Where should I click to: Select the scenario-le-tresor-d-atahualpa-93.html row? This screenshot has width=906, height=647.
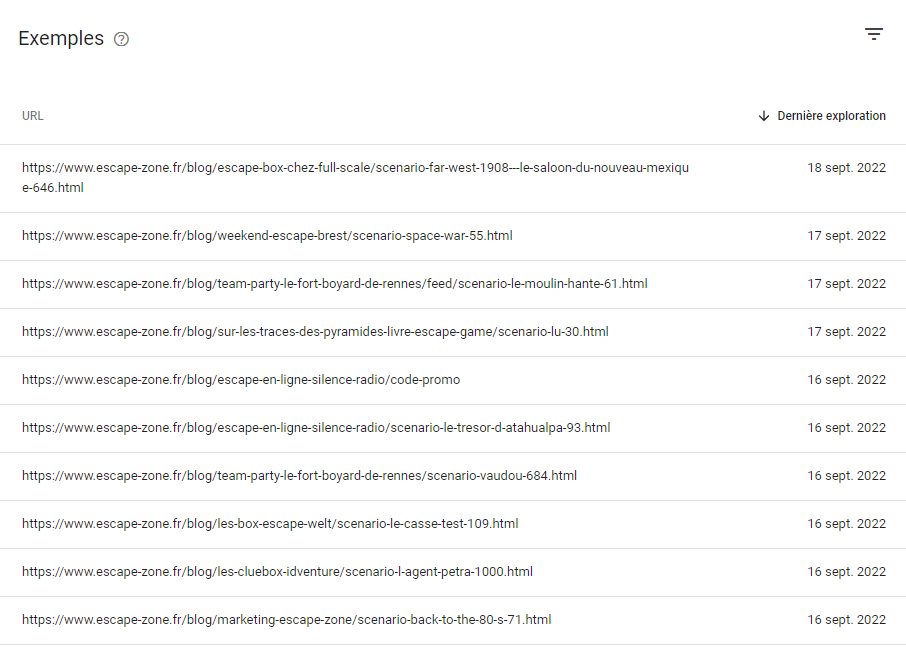453,428
